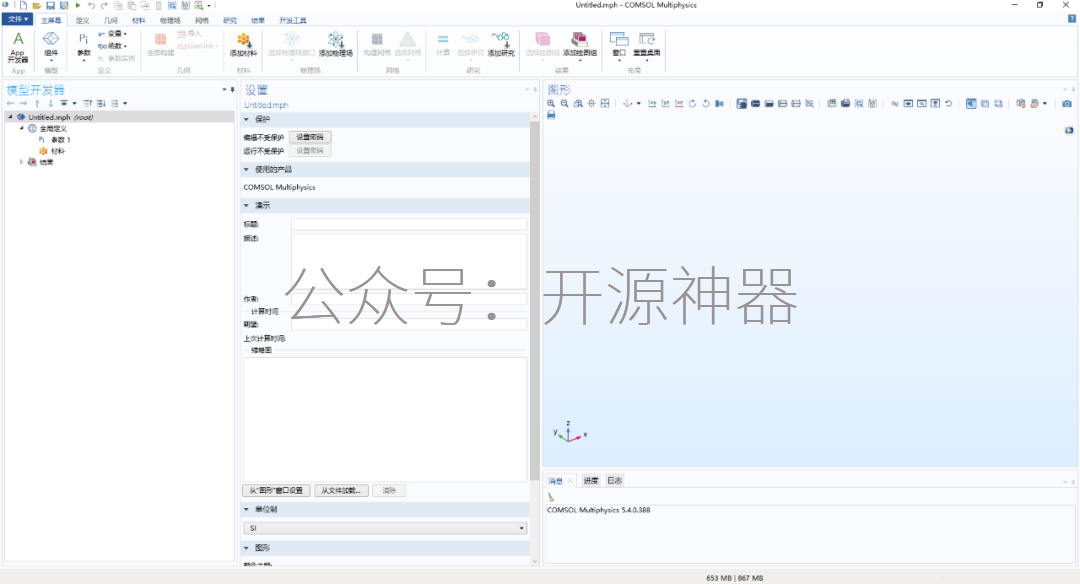Viewport: 1080px width, 584px height.
Task: Click the 标题 (Title) input field
Action: pyautogui.click(x=409, y=224)
